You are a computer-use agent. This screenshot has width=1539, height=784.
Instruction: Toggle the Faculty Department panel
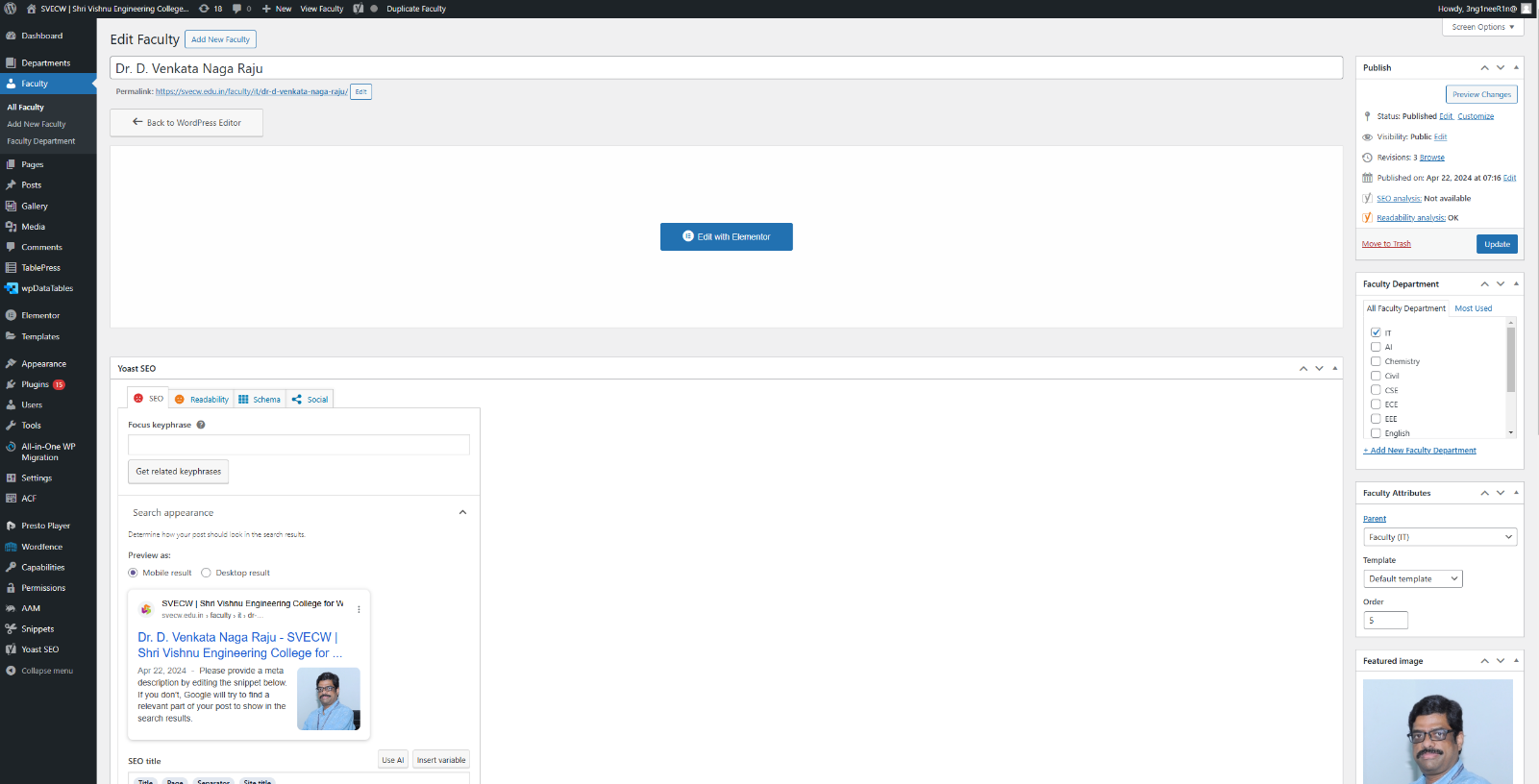[1516, 283]
